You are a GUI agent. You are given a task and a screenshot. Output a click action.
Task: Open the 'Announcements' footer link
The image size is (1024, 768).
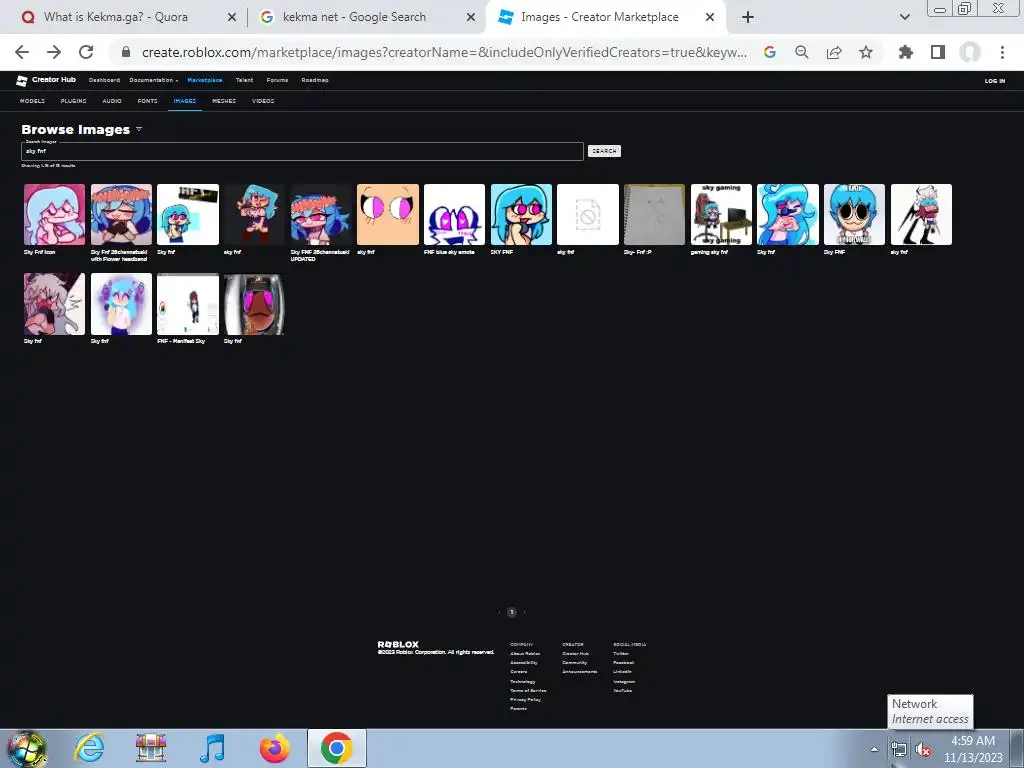tap(579, 672)
